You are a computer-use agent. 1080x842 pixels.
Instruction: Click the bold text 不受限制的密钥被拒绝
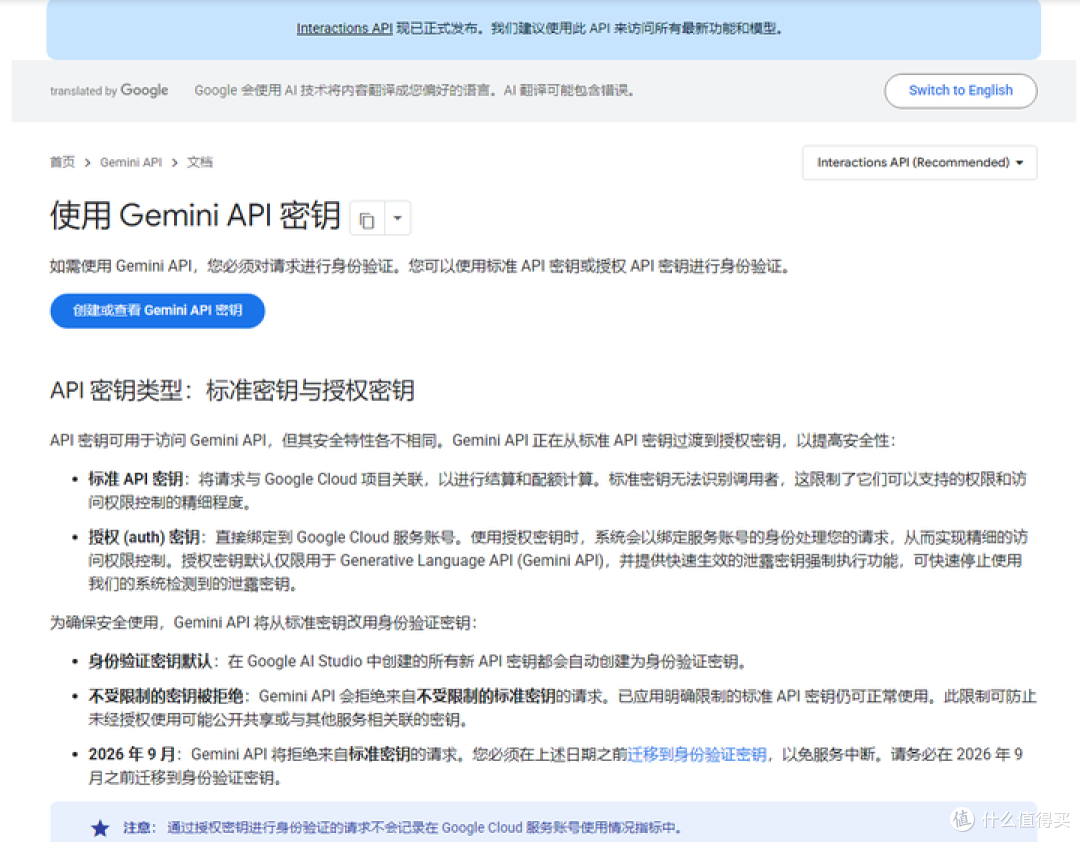pyautogui.click(x=166, y=696)
